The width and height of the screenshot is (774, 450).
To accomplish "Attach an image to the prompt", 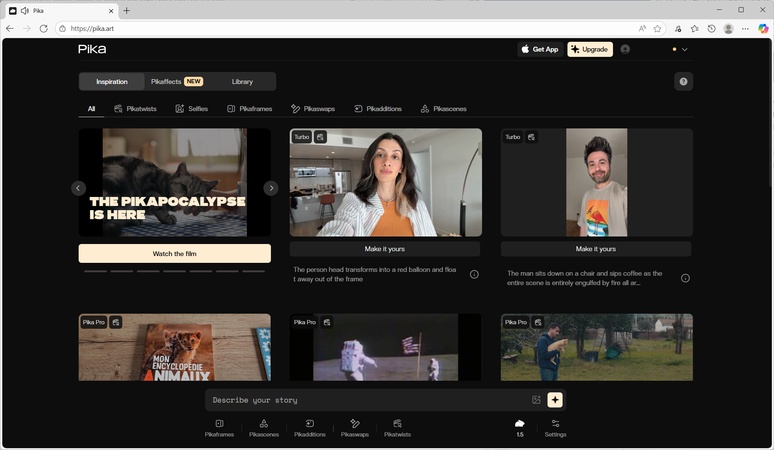I will point(536,400).
